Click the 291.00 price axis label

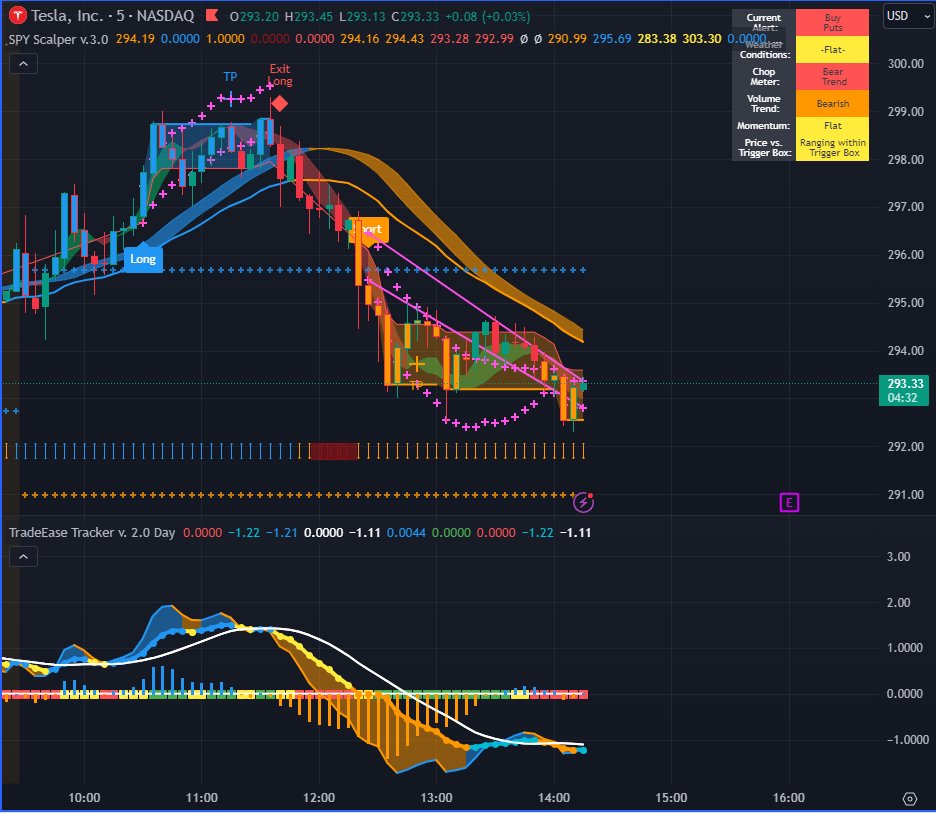[x=905, y=494]
